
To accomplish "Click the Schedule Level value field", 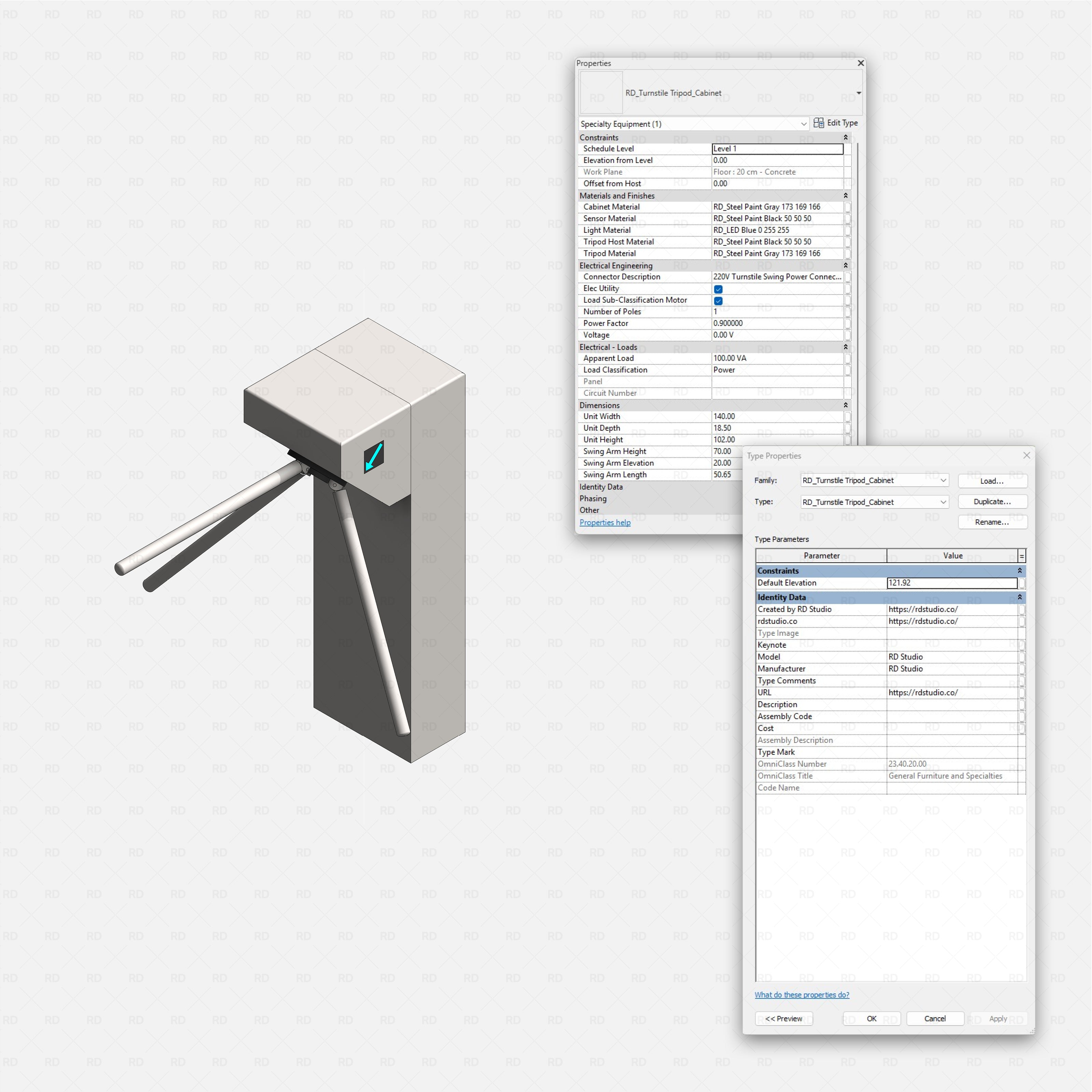I will click(778, 149).
